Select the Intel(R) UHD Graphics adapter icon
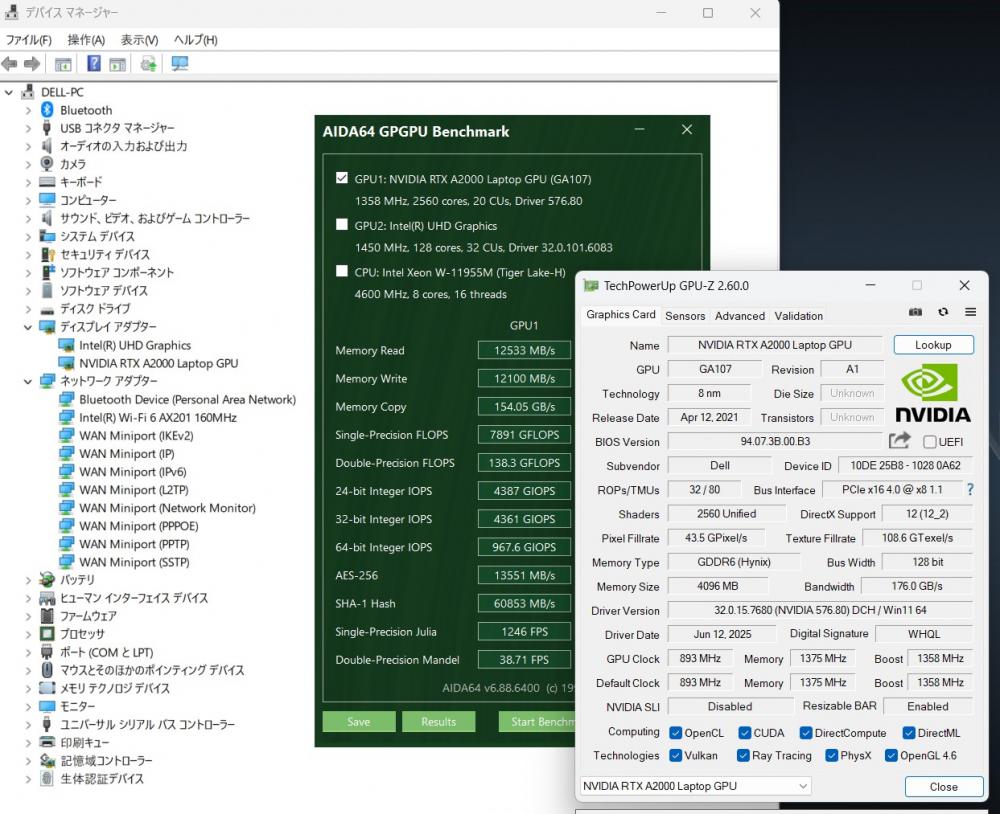 pyautogui.click(x=66, y=345)
